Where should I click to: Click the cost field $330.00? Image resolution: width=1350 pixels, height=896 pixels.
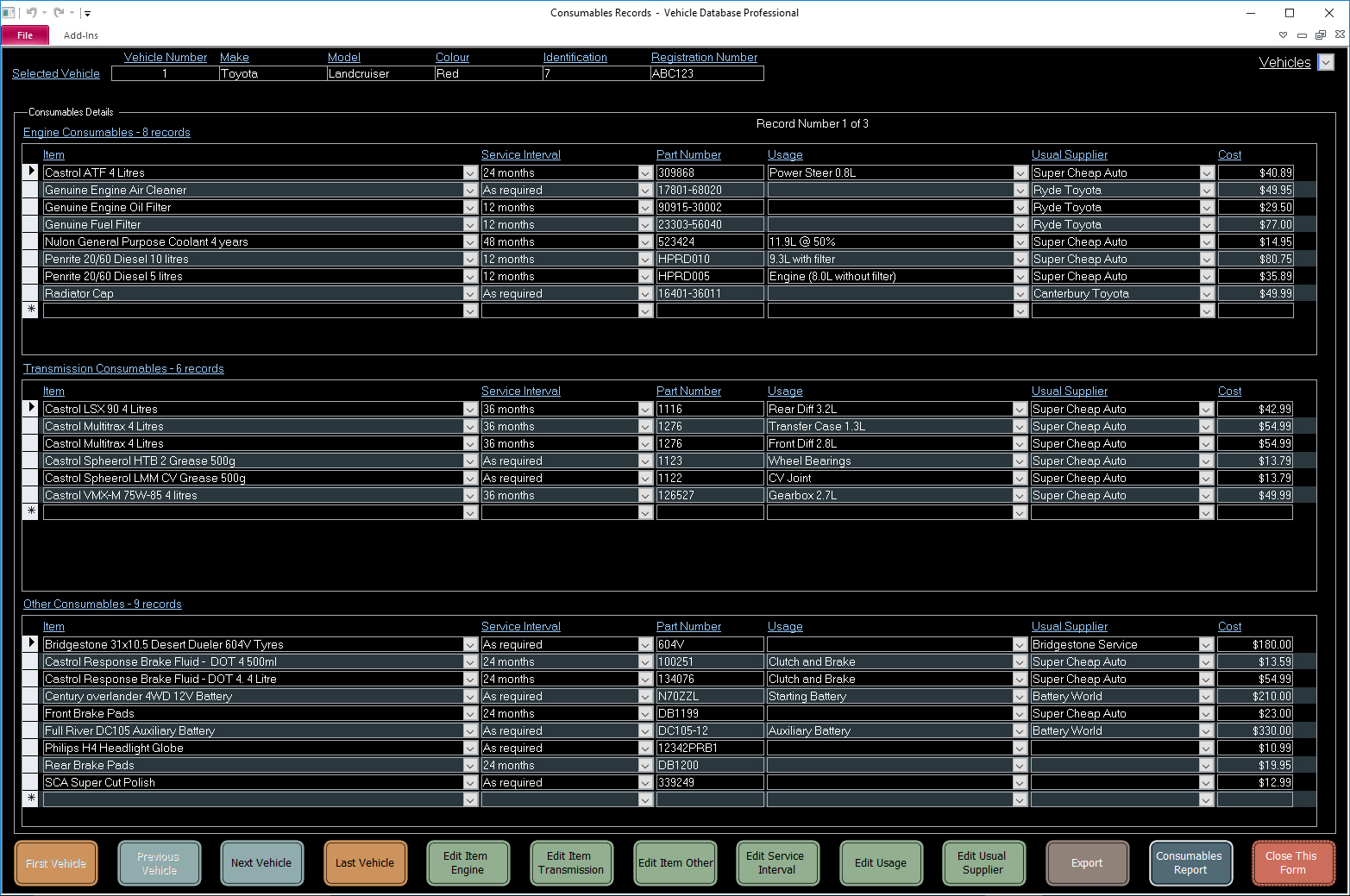pyautogui.click(x=1255, y=730)
